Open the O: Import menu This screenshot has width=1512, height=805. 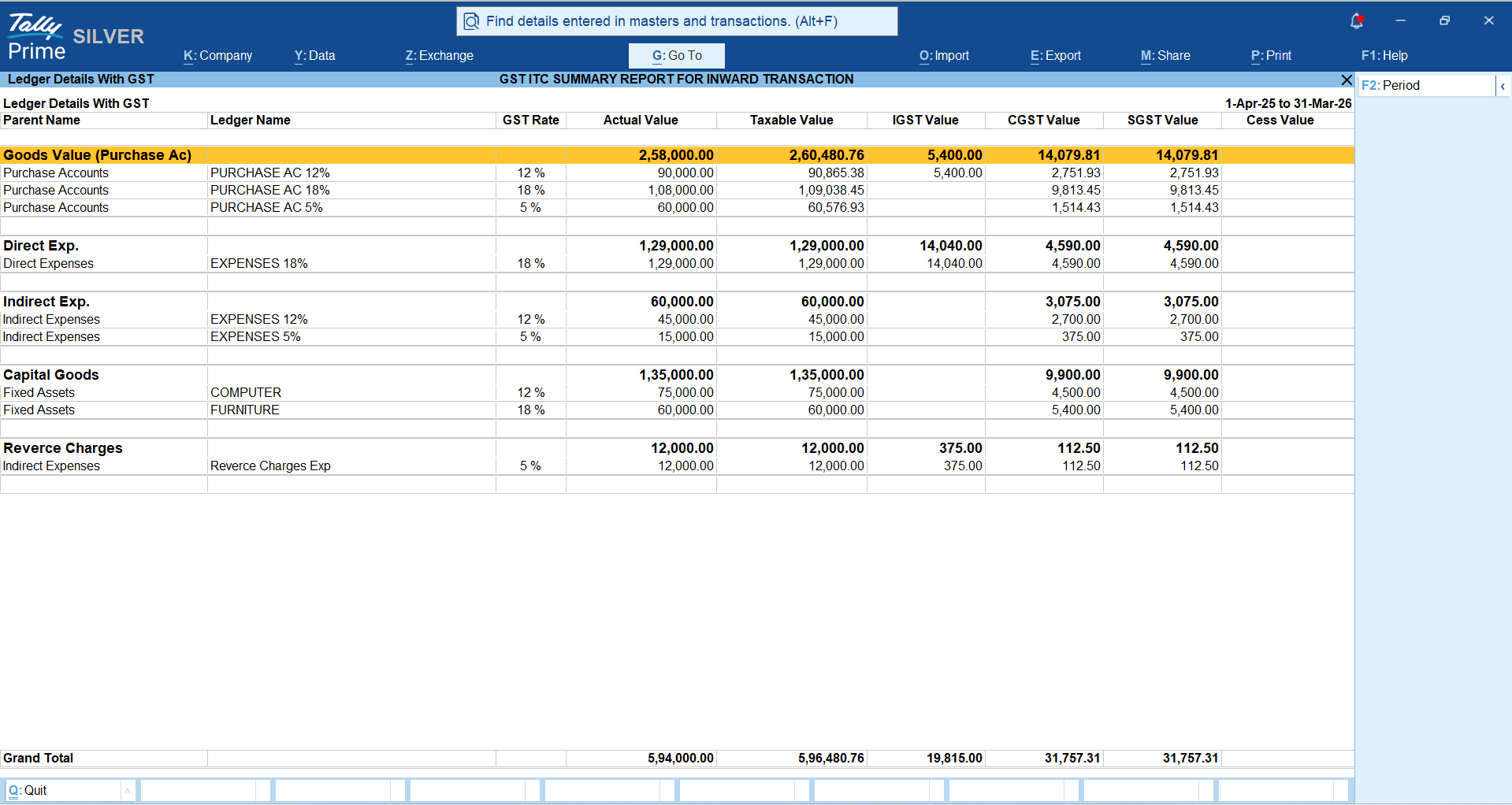coord(944,56)
